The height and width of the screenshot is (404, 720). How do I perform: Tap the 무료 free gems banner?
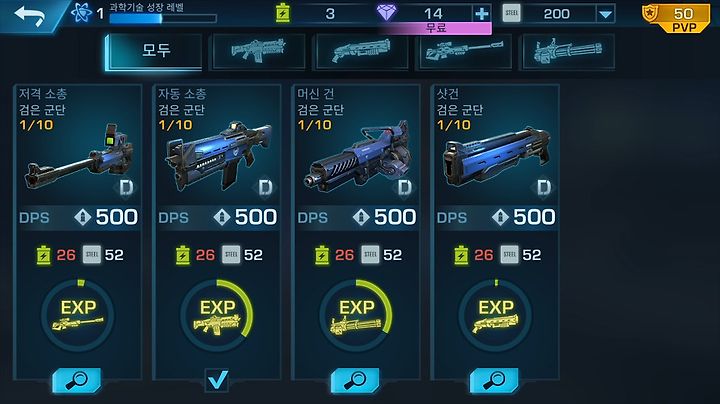pos(435,28)
